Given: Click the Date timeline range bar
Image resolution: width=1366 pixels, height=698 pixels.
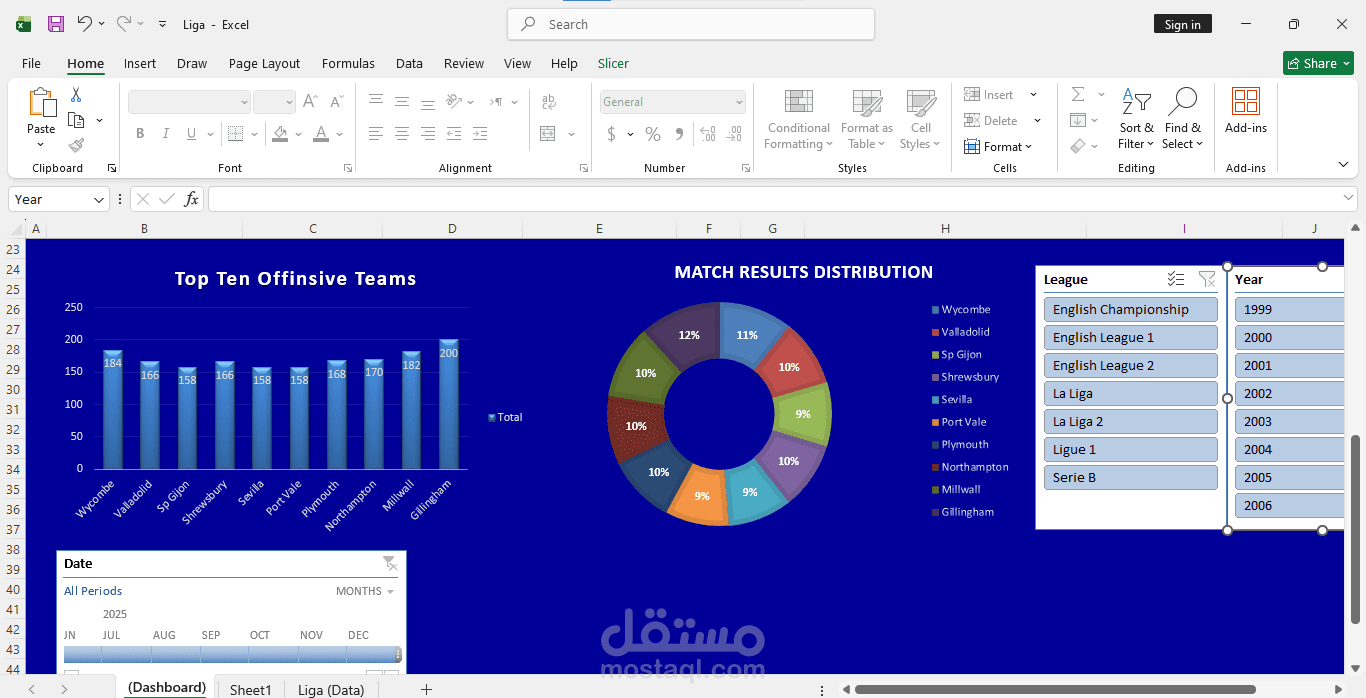Looking at the screenshot, I should coord(232,654).
